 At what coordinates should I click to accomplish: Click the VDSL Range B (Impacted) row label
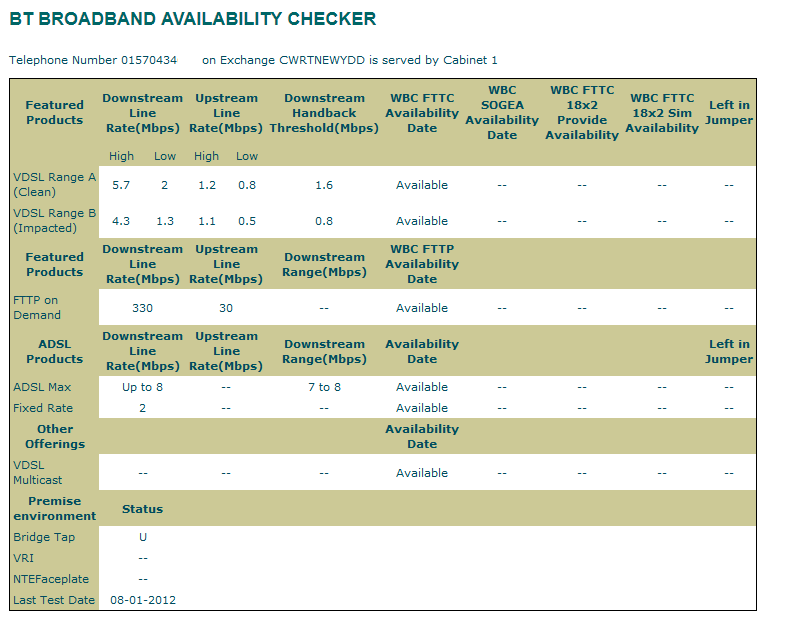pyautogui.click(x=55, y=220)
